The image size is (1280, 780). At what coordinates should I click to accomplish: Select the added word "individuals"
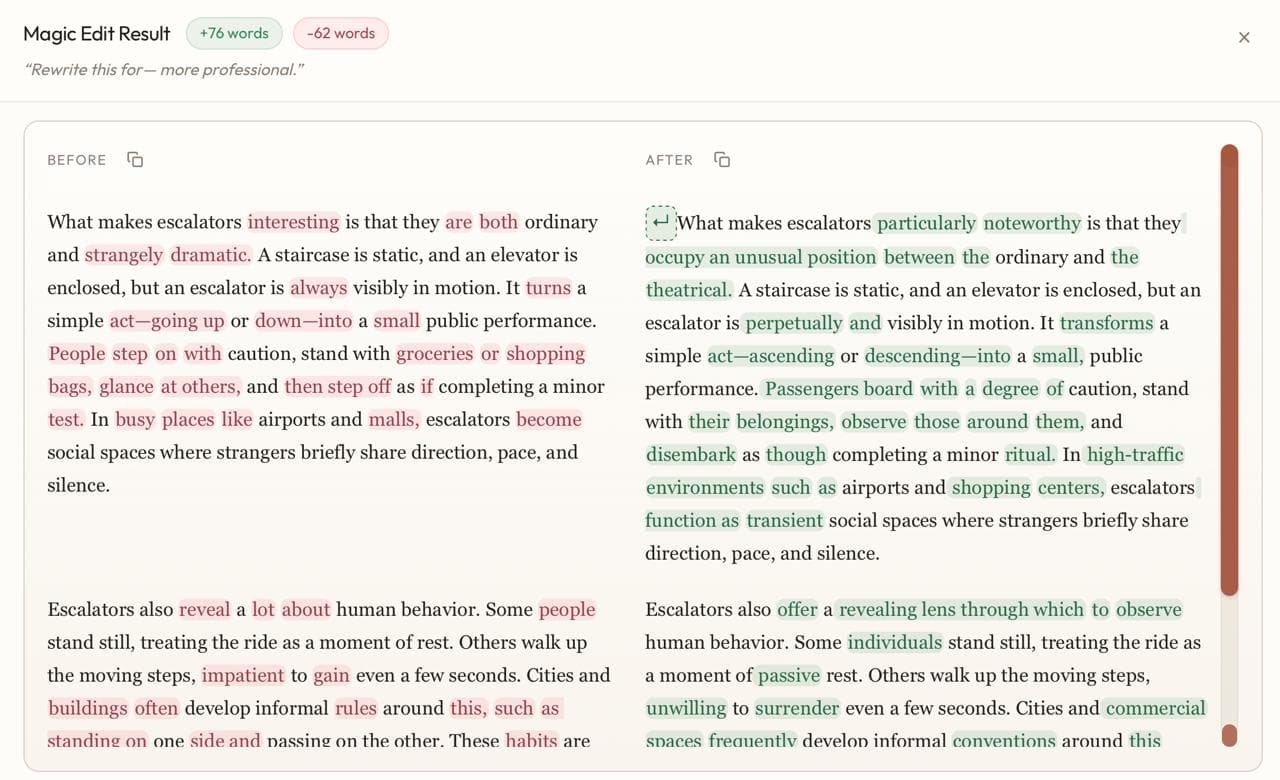coord(895,642)
